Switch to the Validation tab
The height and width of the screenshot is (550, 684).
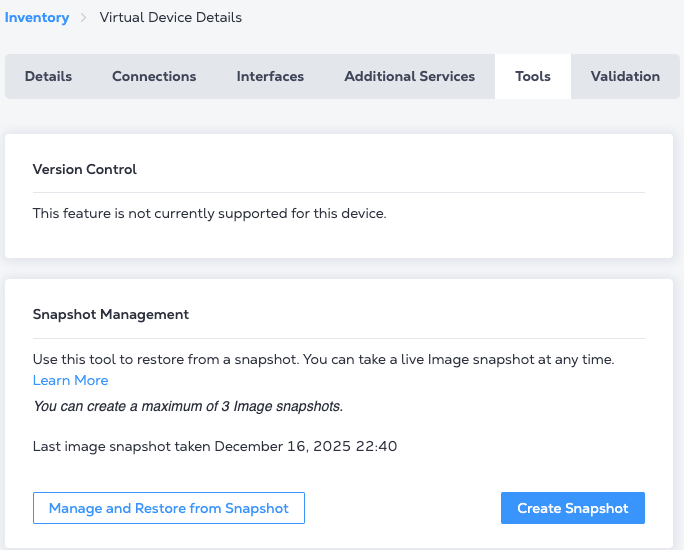tap(625, 76)
